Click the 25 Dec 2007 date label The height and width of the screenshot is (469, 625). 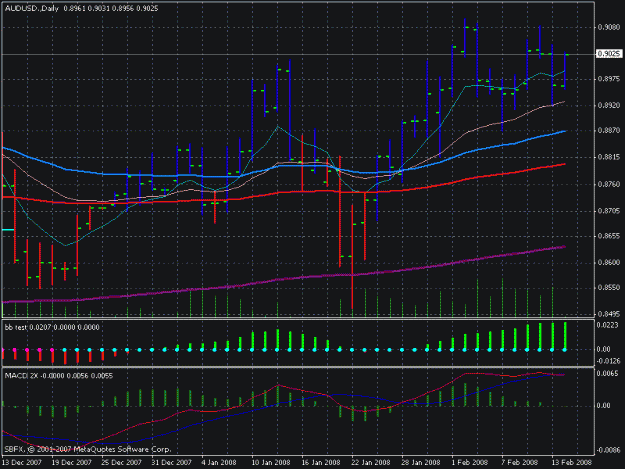point(122,463)
